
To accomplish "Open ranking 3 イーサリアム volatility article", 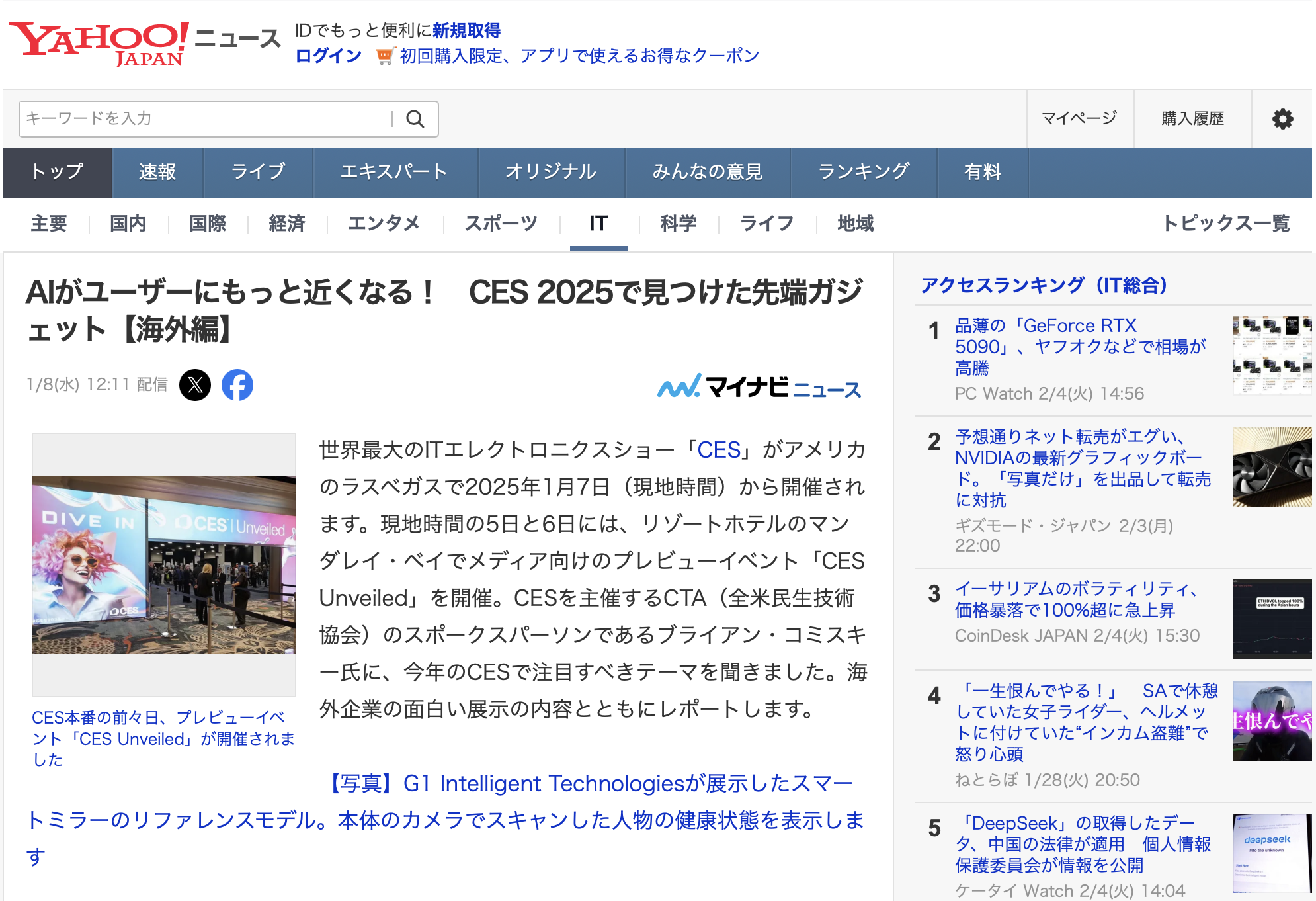I will click(1077, 599).
